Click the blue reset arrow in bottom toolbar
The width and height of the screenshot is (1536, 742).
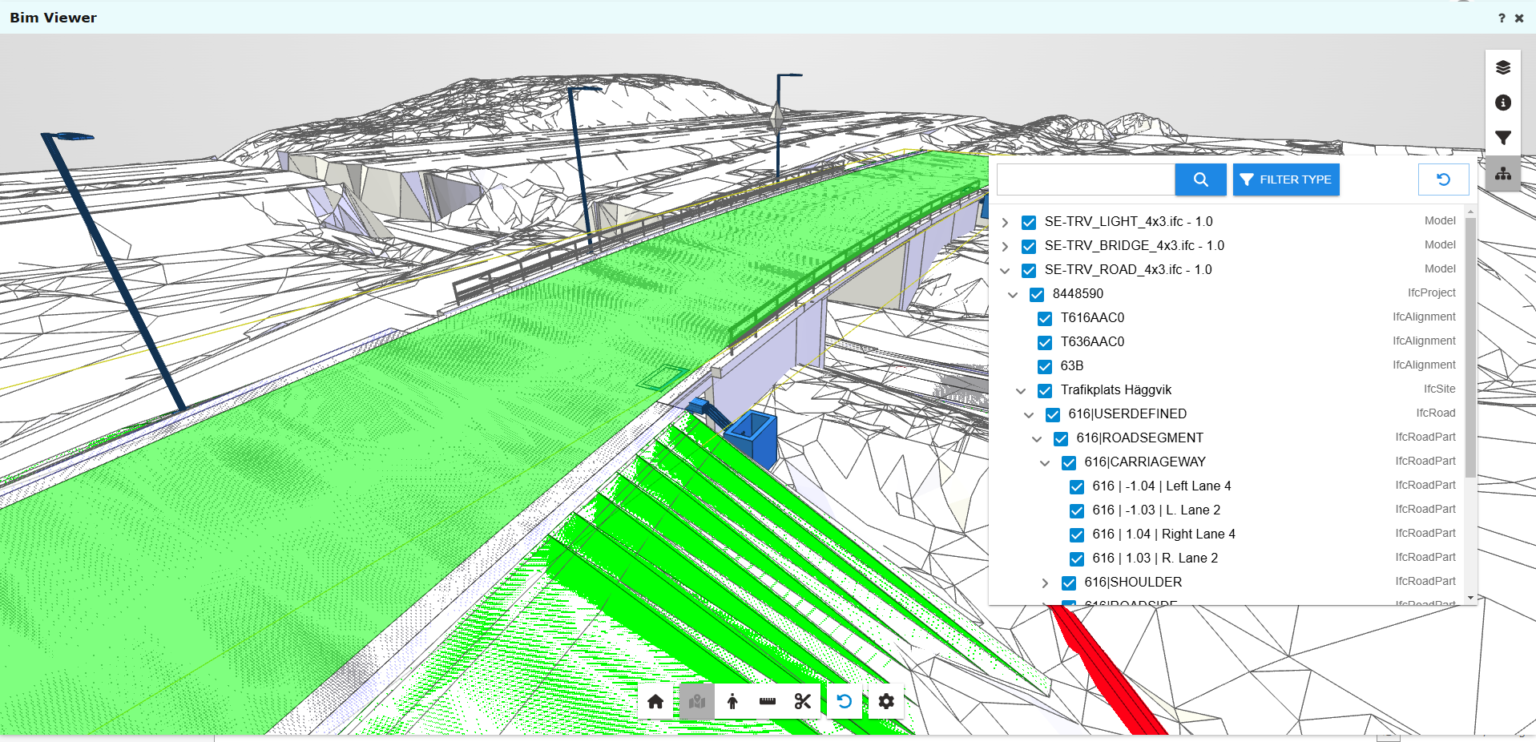tap(844, 701)
